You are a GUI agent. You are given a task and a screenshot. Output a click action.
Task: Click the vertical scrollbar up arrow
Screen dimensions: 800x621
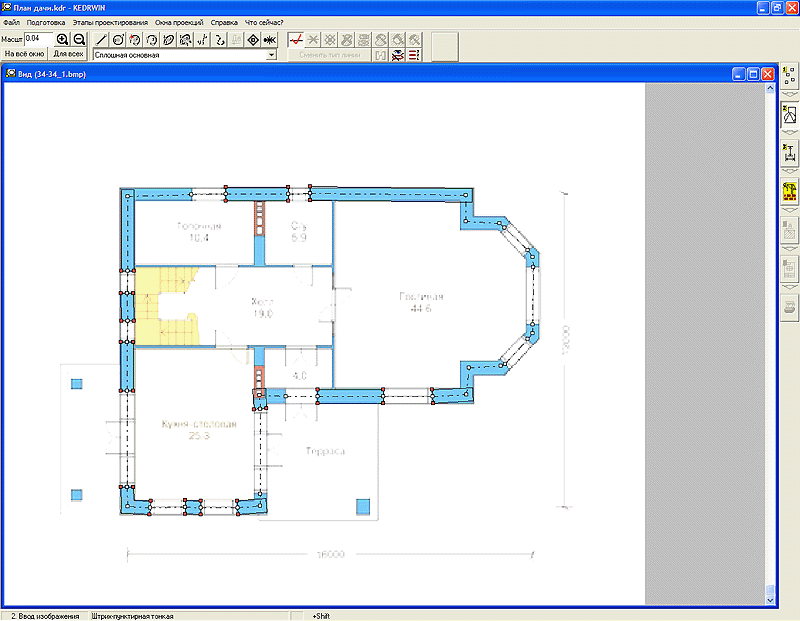[x=770, y=88]
